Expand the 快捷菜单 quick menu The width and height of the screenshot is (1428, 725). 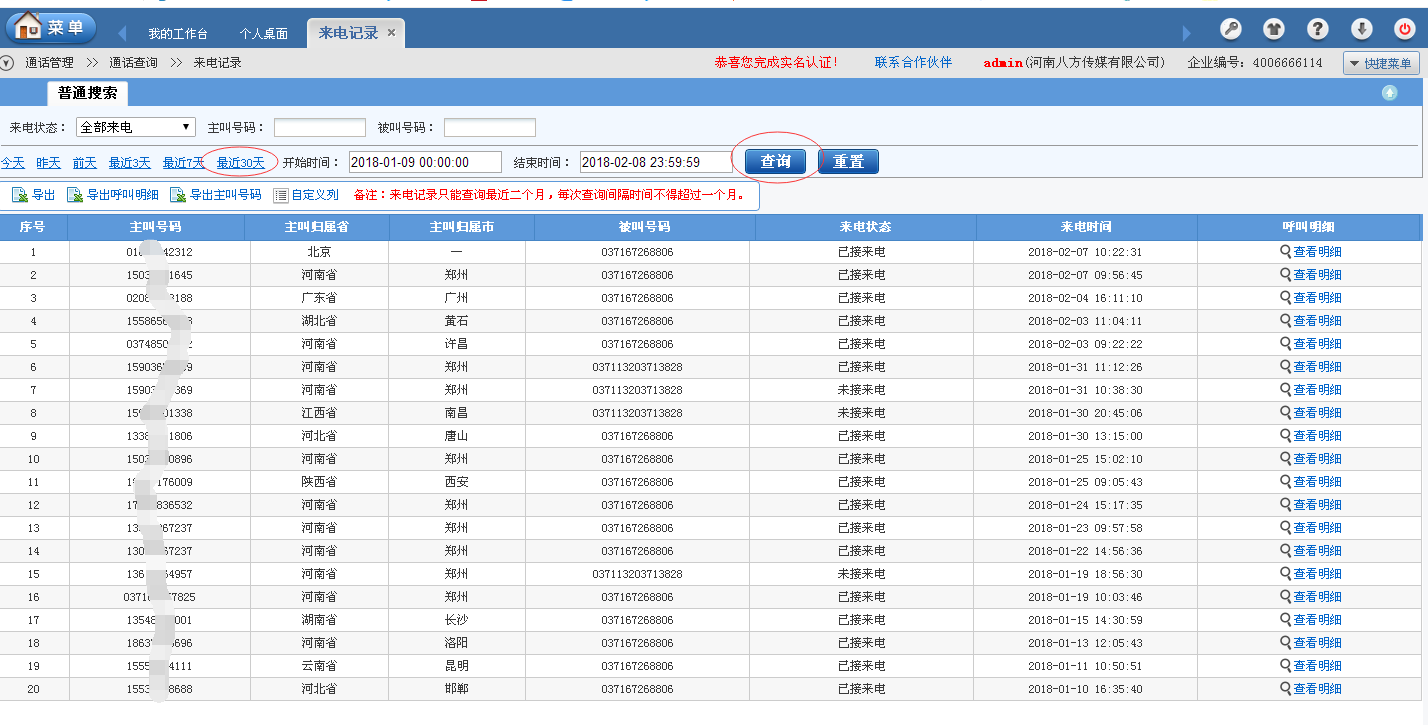(1381, 63)
